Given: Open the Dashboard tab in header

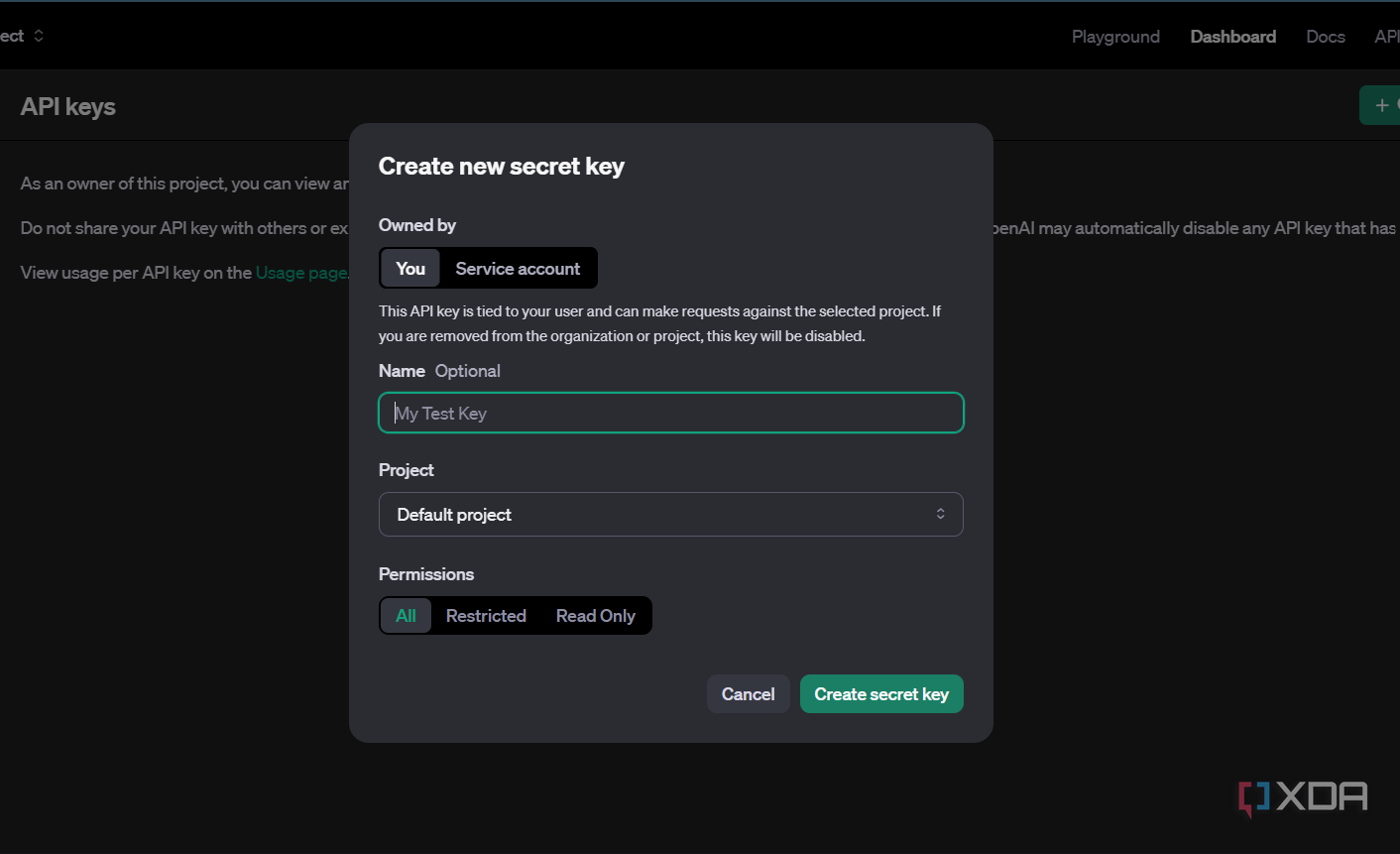Looking at the screenshot, I should coord(1232,37).
